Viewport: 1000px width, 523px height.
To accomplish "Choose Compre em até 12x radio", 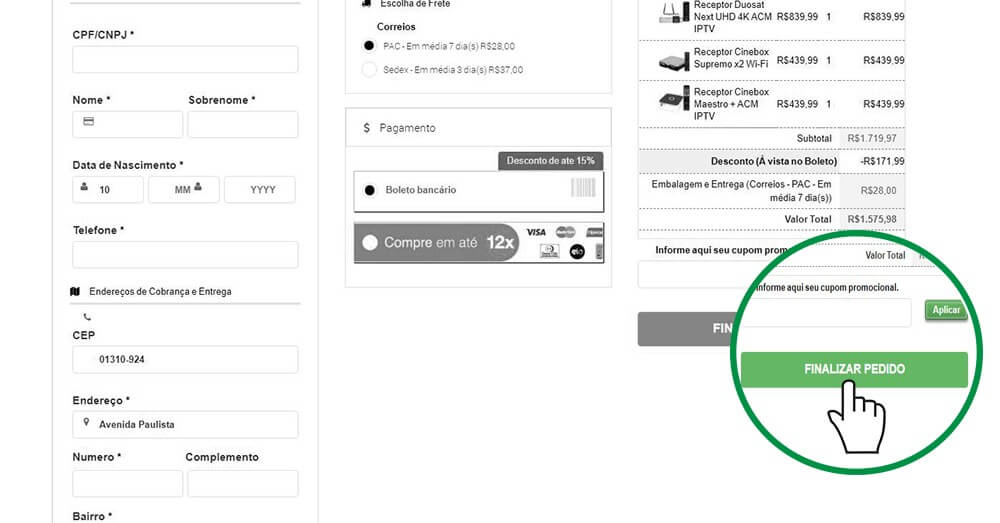I will (x=370, y=242).
